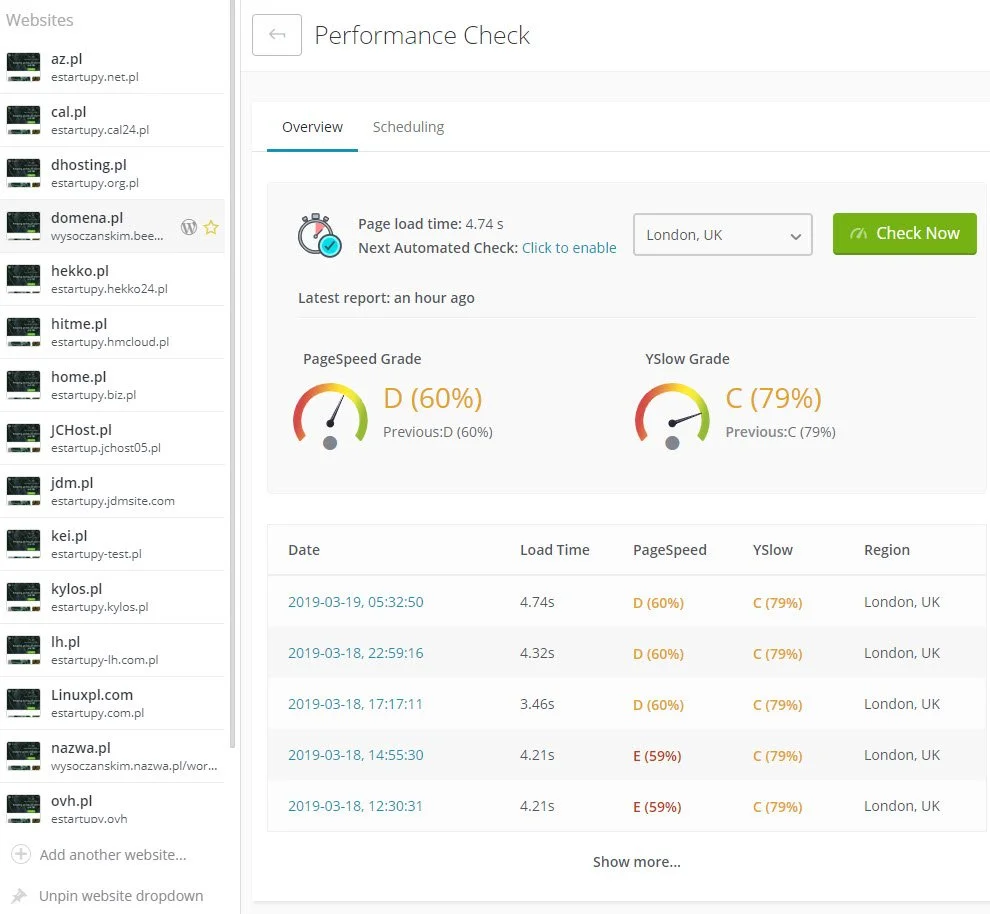The image size is (990, 914).
Task: Open report 2019-03-18, 14:55:30
Action: coord(355,756)
